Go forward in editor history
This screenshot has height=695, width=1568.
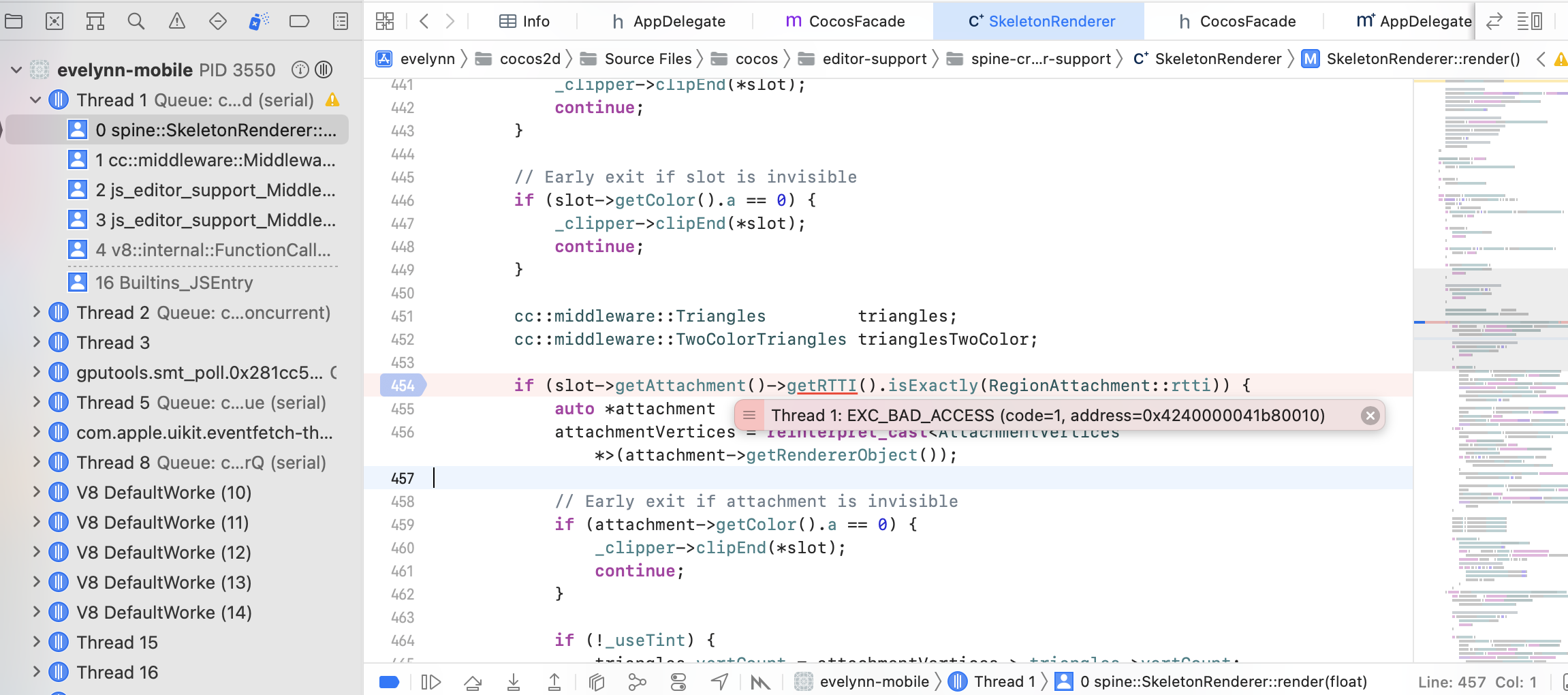[450, 21]
